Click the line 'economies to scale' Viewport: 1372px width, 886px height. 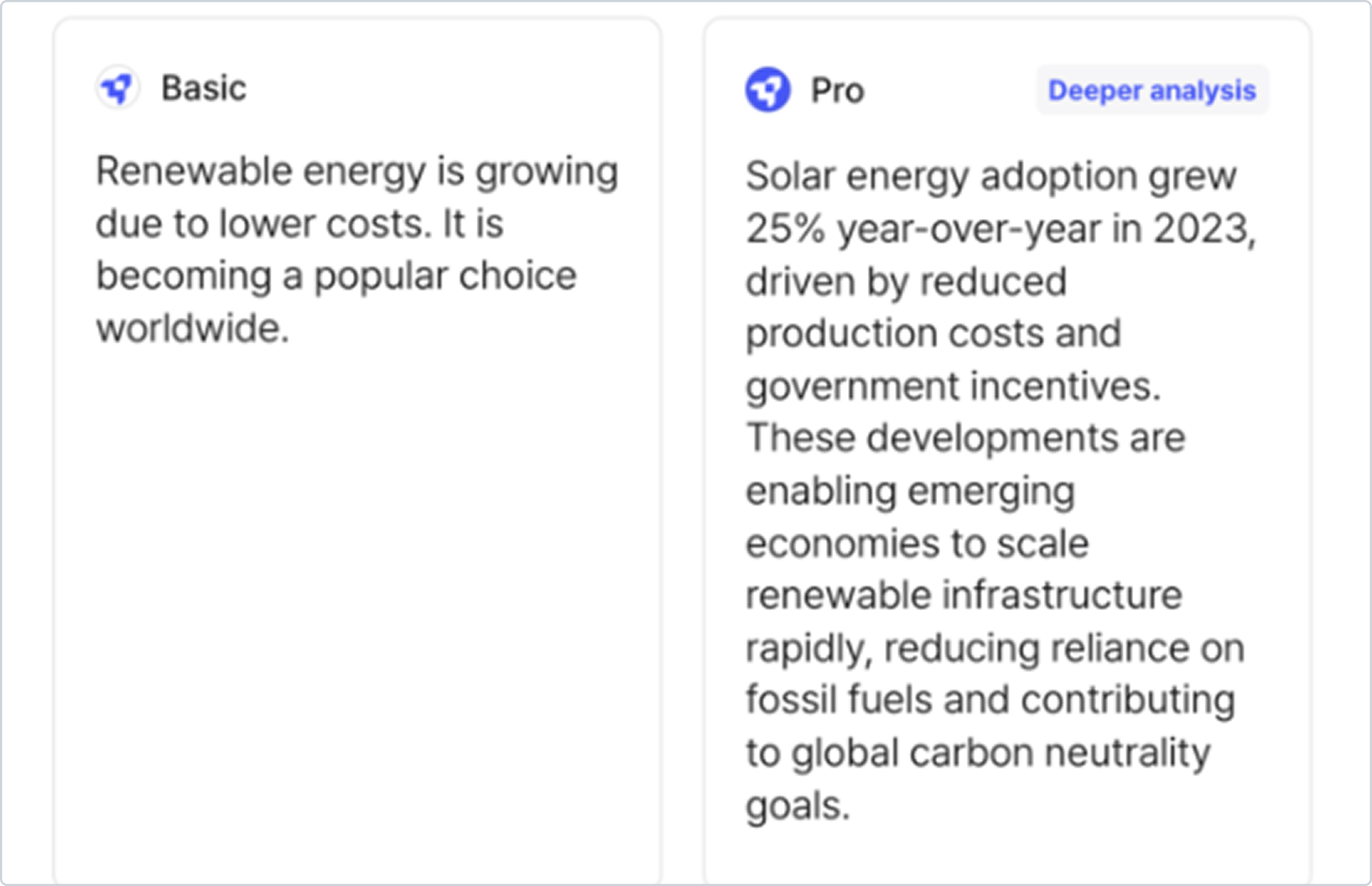917,544
